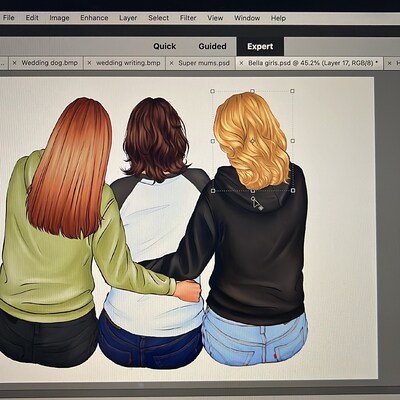The image size is (400, 400).
Task: Open the Filter menu
Action: (x=188, y=18)
